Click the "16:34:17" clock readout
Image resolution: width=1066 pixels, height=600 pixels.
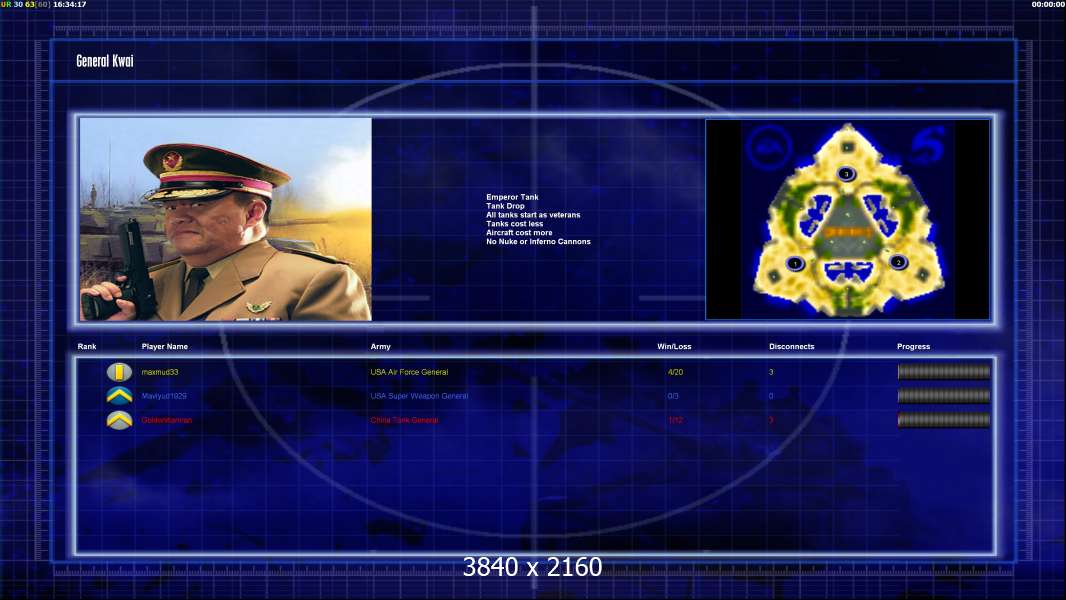tap(69, 4)
